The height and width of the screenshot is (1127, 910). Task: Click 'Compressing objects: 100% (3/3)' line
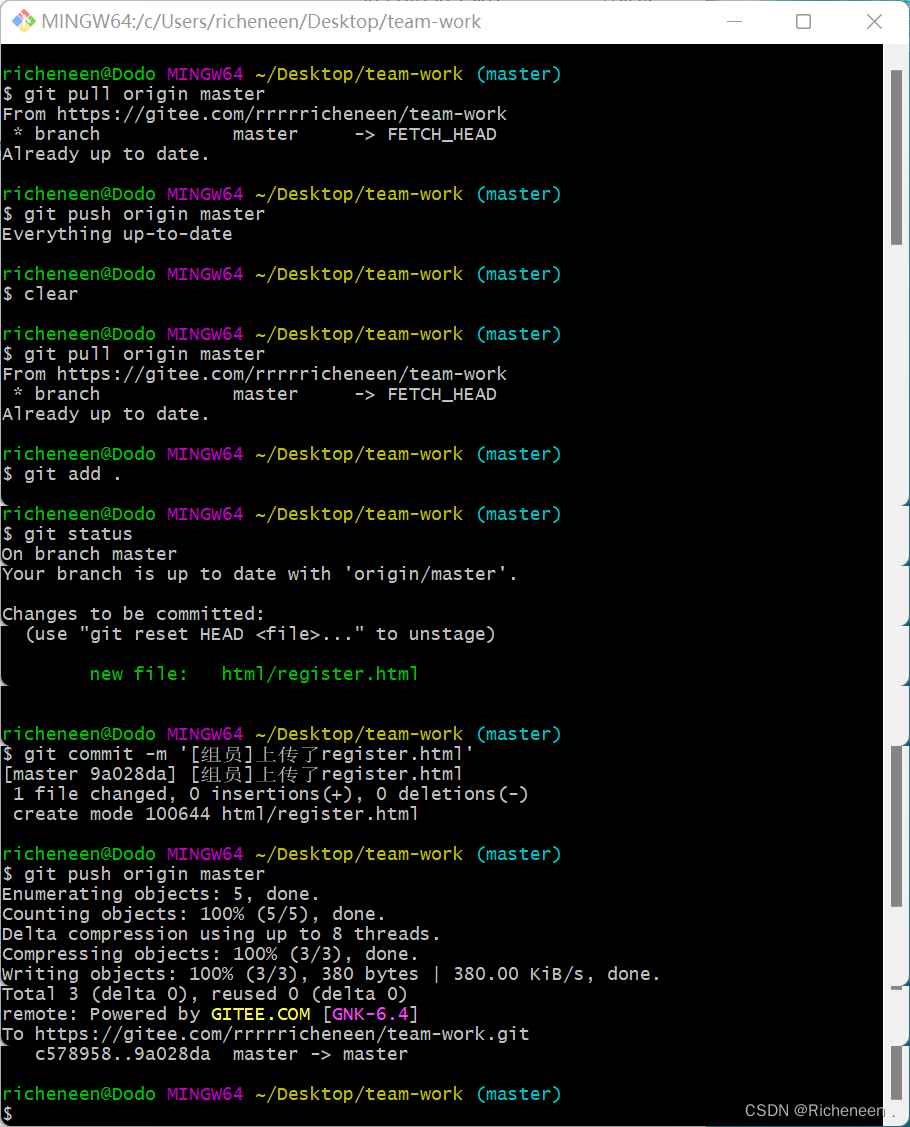[210, 954]
